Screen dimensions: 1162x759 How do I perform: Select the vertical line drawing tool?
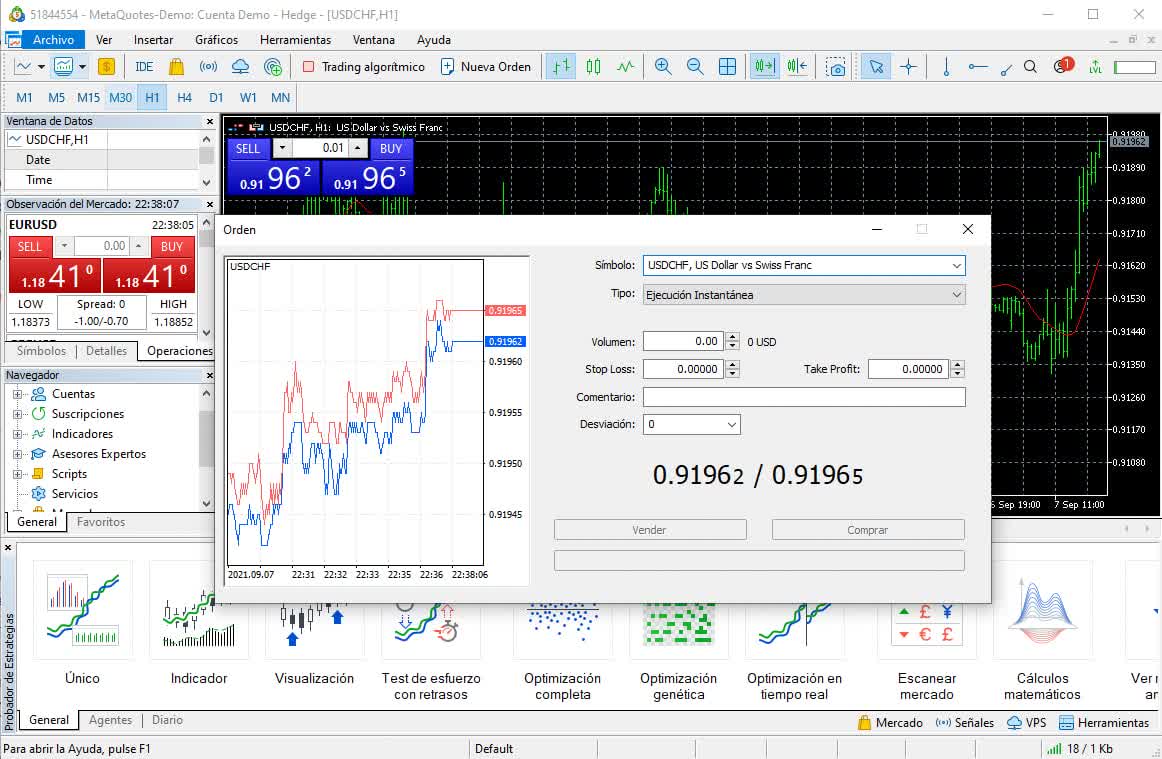click(946, 67)
